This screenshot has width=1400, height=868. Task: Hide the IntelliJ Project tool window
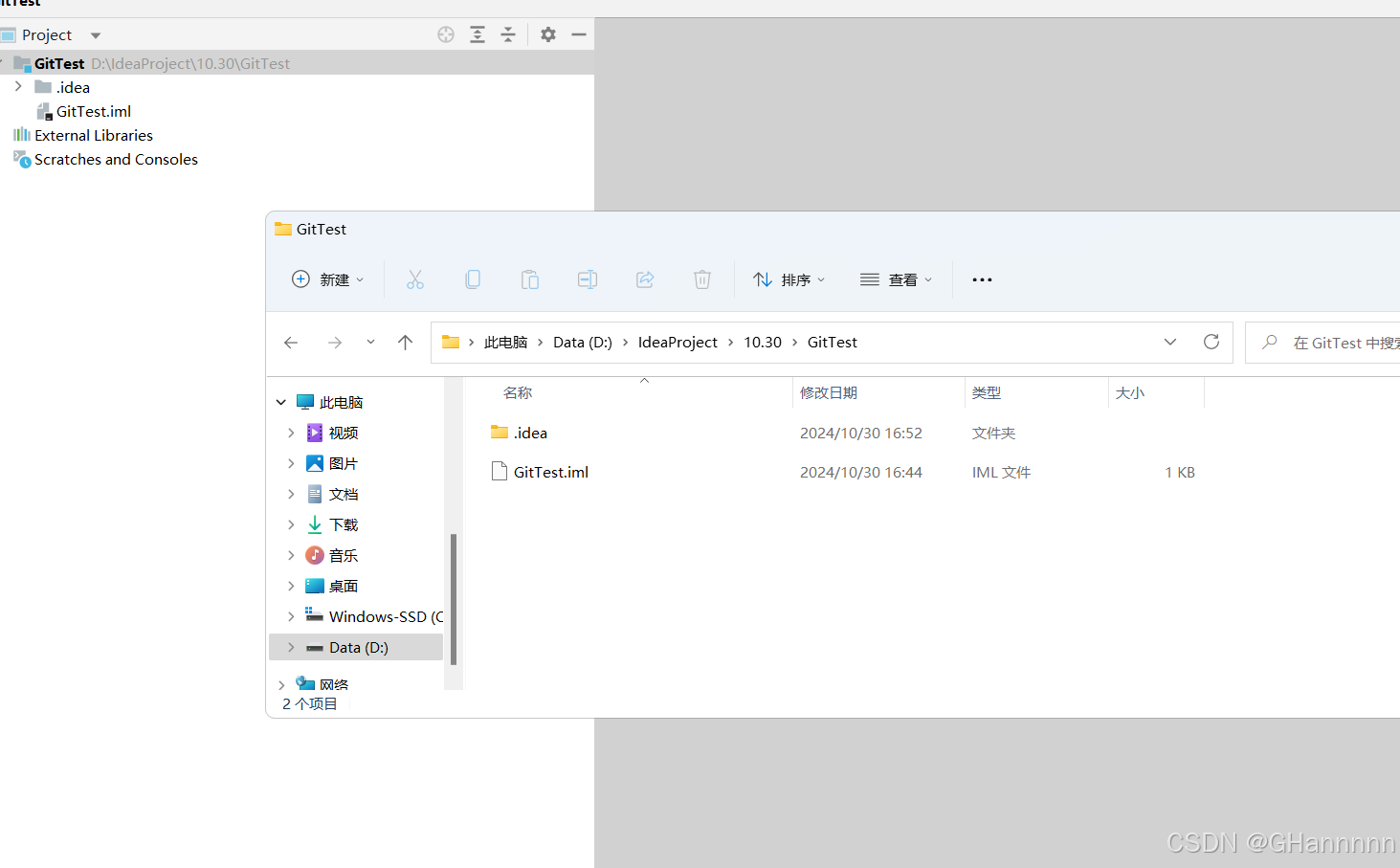[x=579, y=34]
